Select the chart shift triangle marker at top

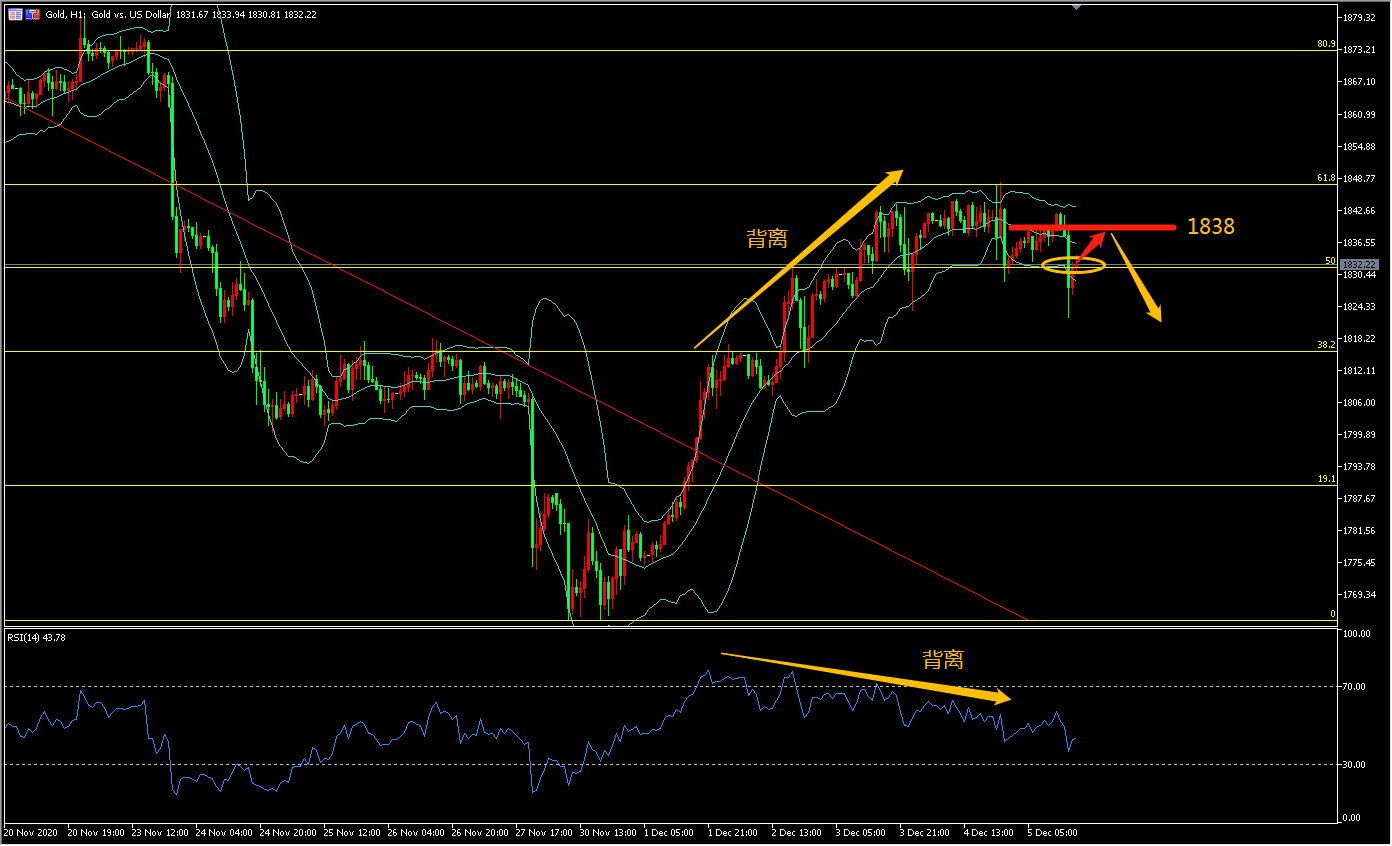(1076, 7)
